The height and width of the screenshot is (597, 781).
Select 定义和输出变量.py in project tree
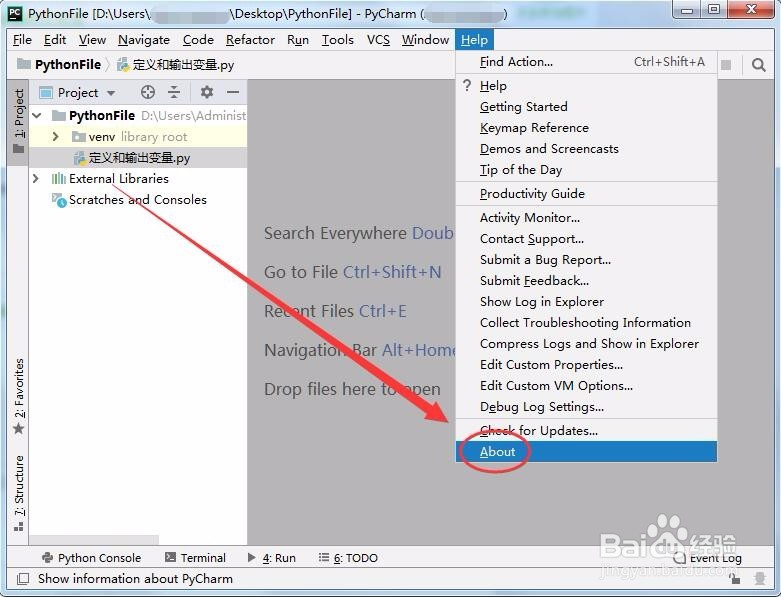click(138, 158)
